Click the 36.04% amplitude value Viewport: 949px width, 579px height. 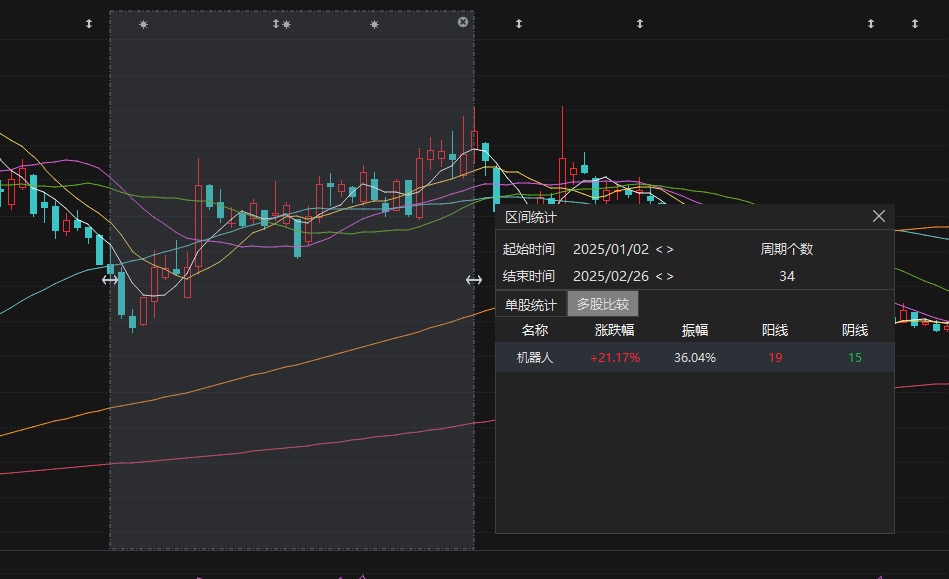pyautogui.click(x=695, y=358)
